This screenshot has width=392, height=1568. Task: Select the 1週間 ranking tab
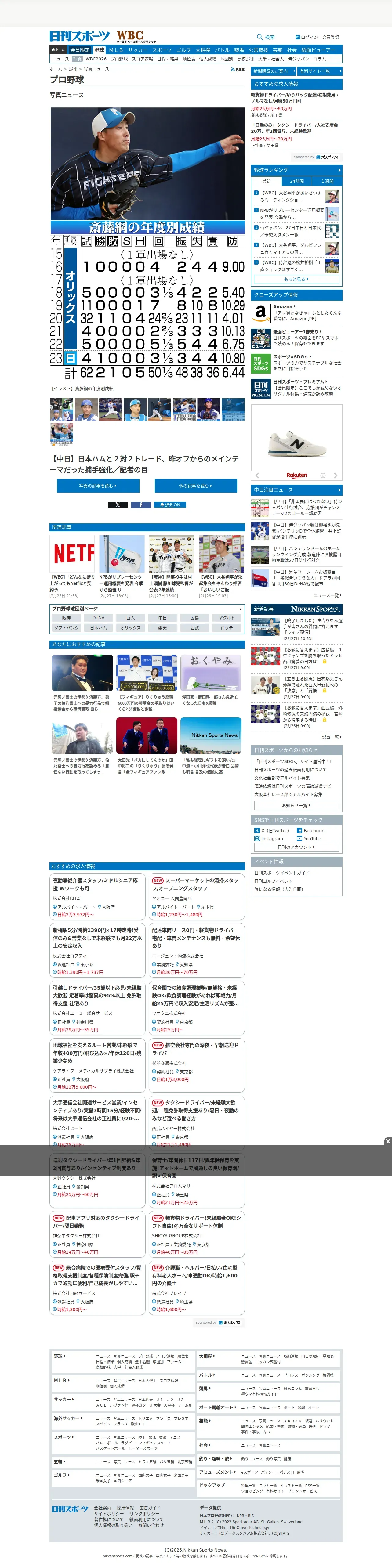[327, 181]
